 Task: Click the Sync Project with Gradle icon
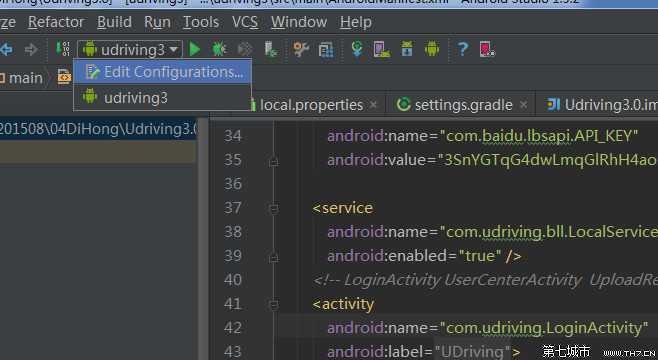pyautogui.click(x=357, y=49)
